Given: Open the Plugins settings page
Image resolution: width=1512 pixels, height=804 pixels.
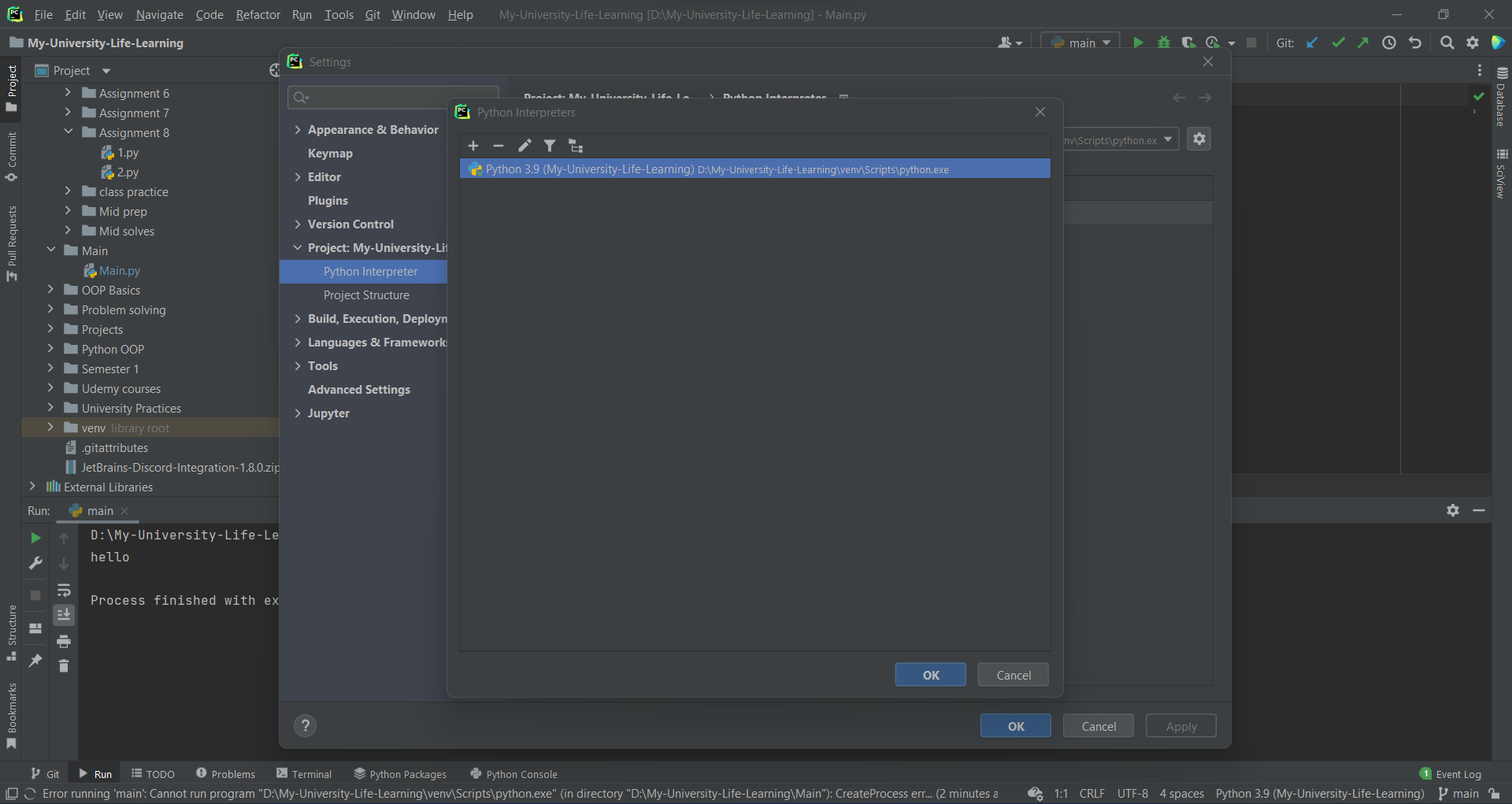Looking at the screenshot, I should coord(328,201).
